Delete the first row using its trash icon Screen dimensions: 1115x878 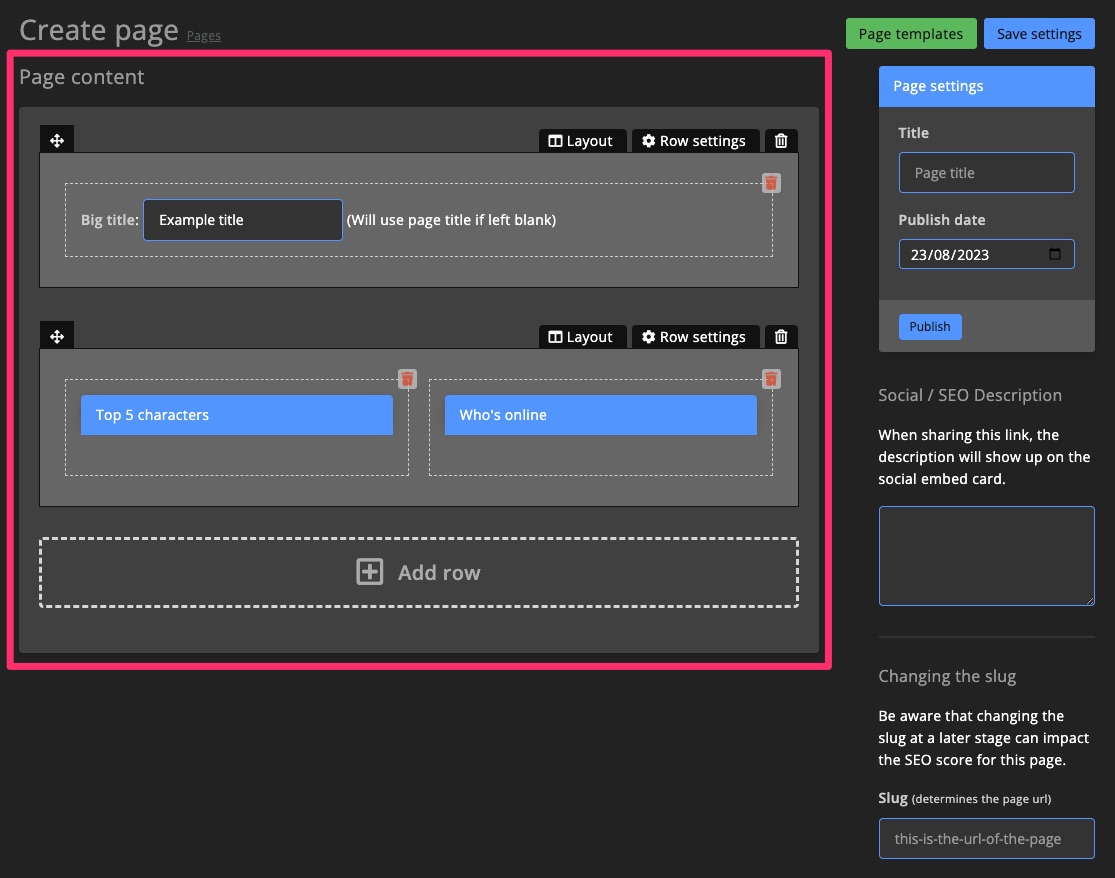[x=781, y=140]
